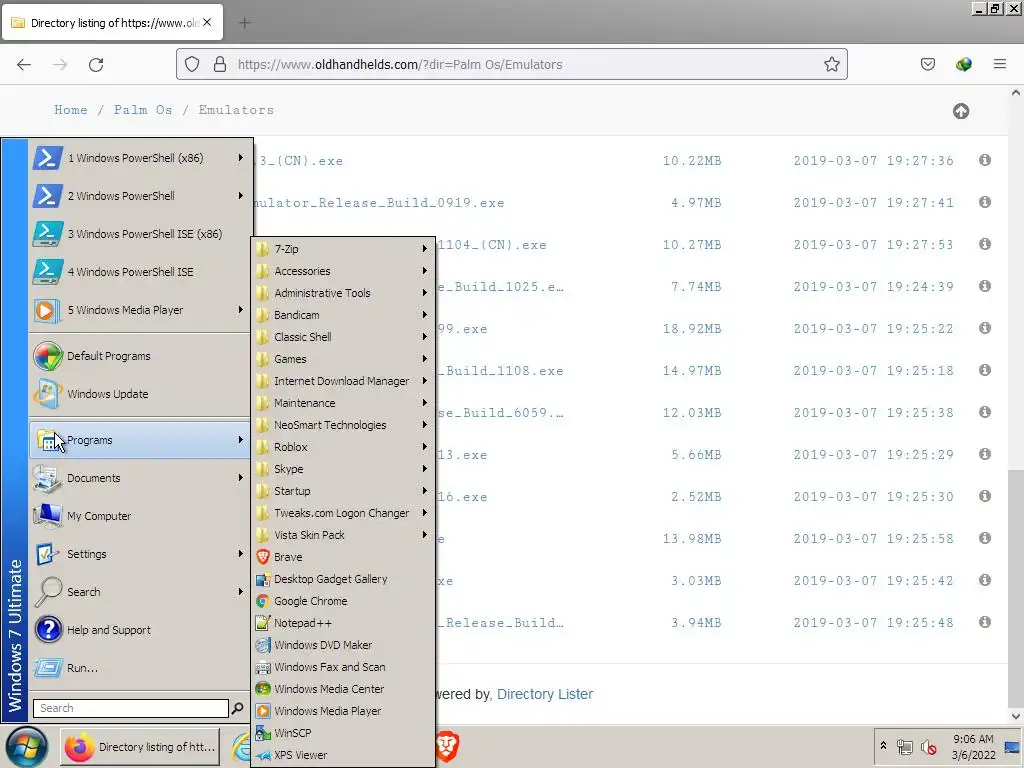Open the Directory Lister link

(545, 694)
